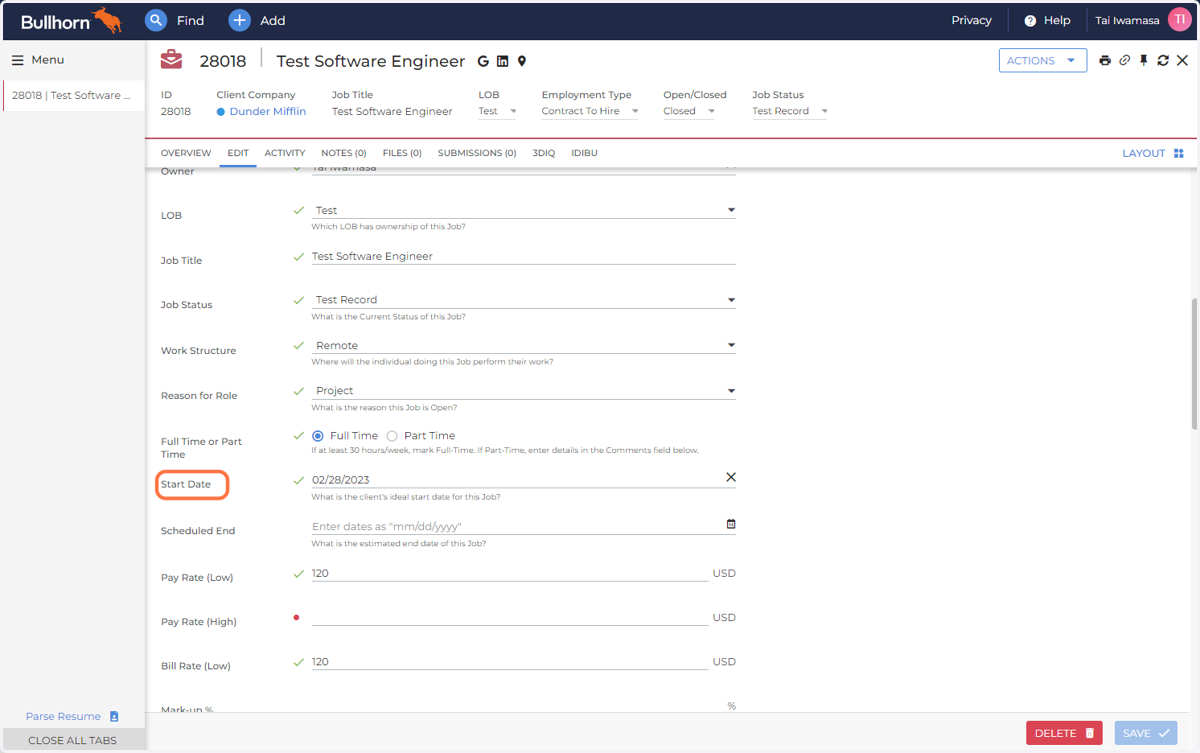Click CLOSE ALL TABS button
The height and width of the screenshot is (753, 1200).
pos(72,740)
